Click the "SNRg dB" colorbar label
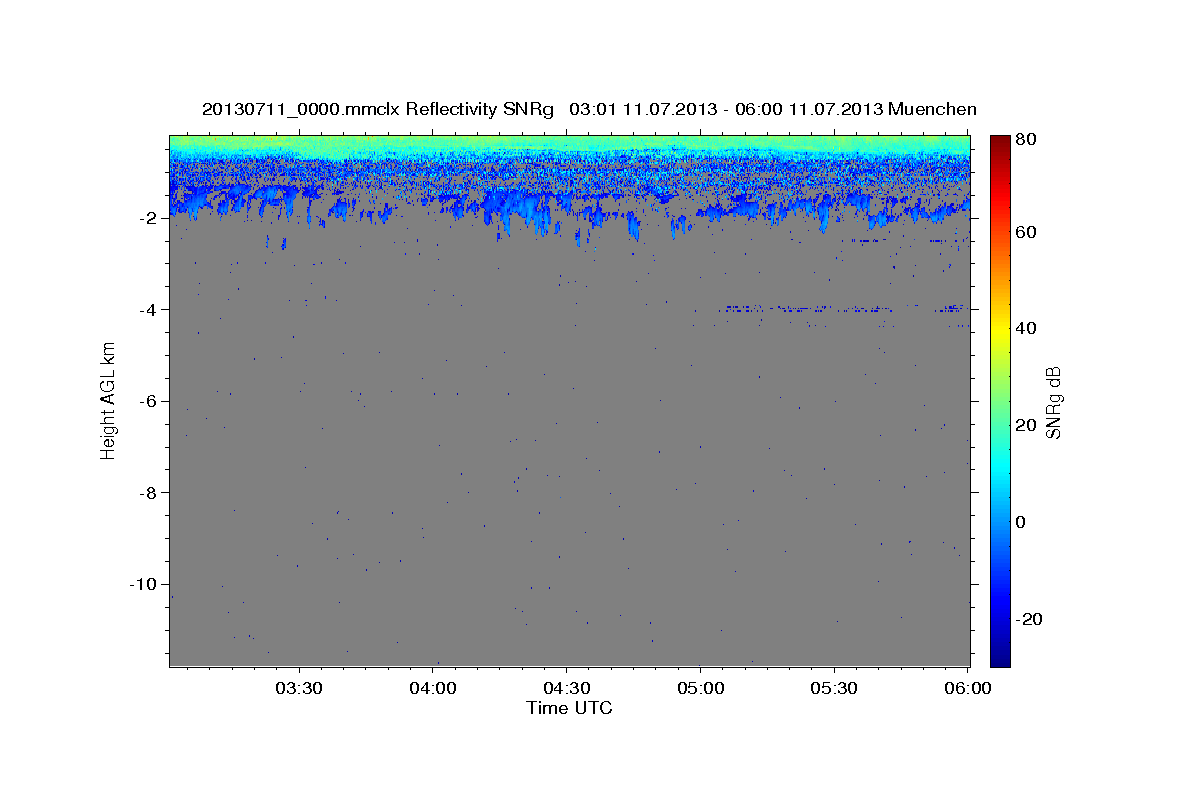 coord(1053,402)
